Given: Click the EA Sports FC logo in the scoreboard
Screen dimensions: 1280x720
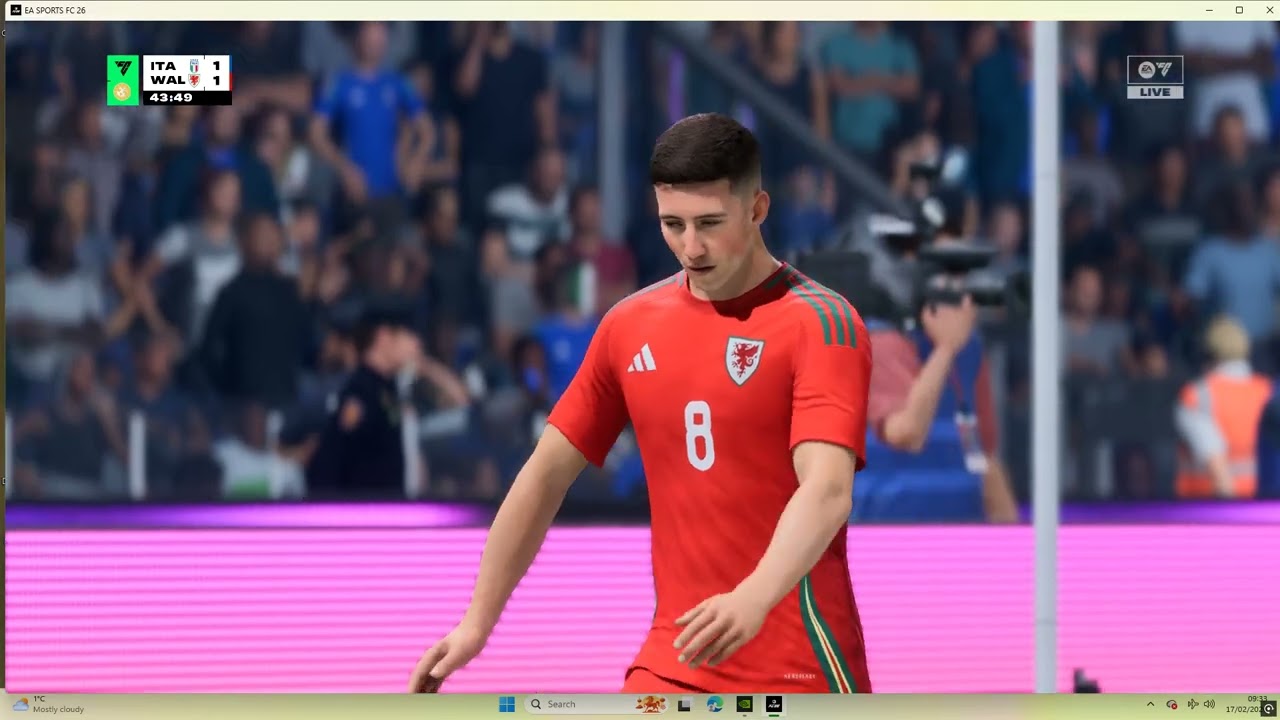Looking at the screenshot, I should point(123,68).
